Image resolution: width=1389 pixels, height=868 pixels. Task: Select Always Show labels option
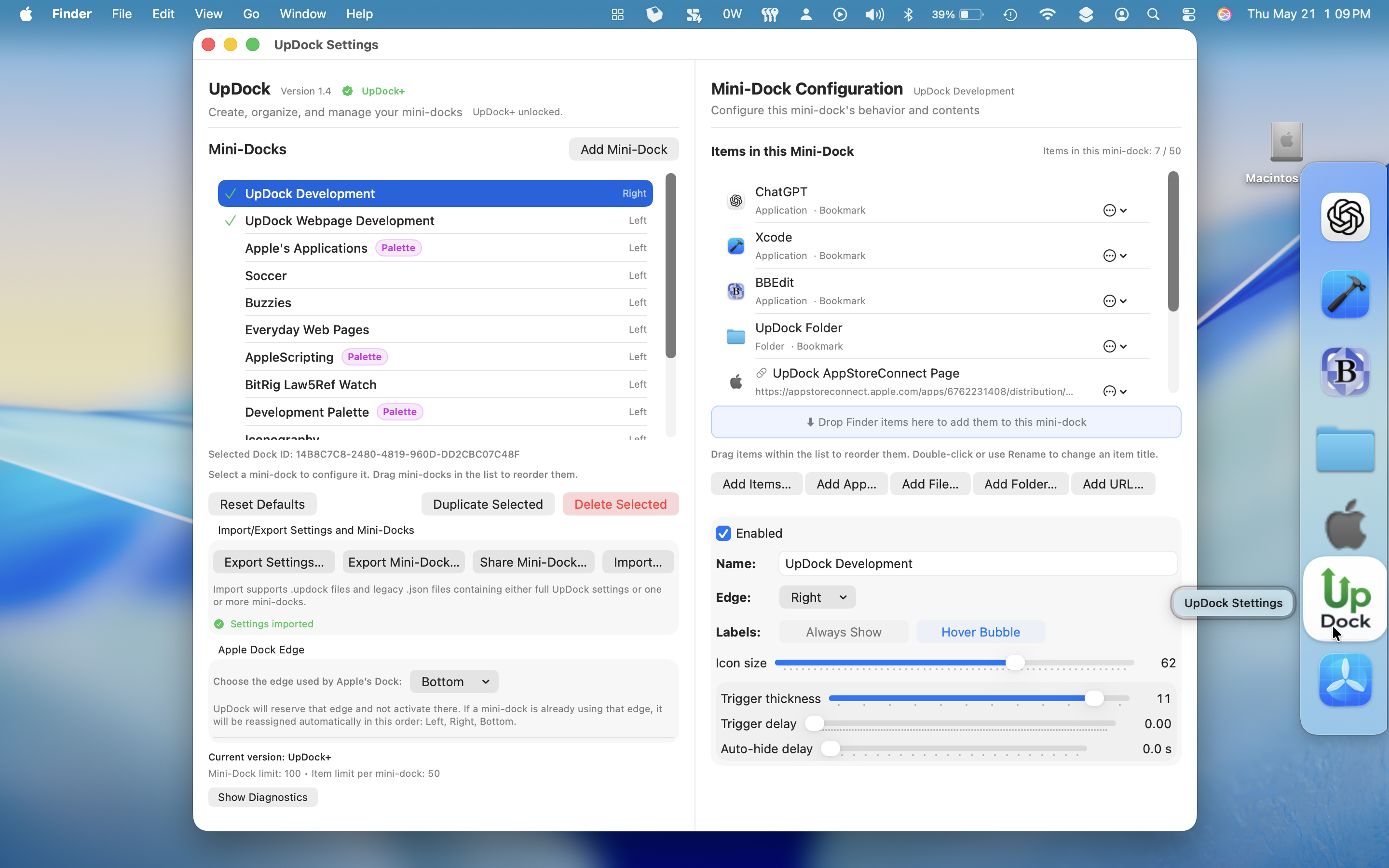(x=843, y=632)
